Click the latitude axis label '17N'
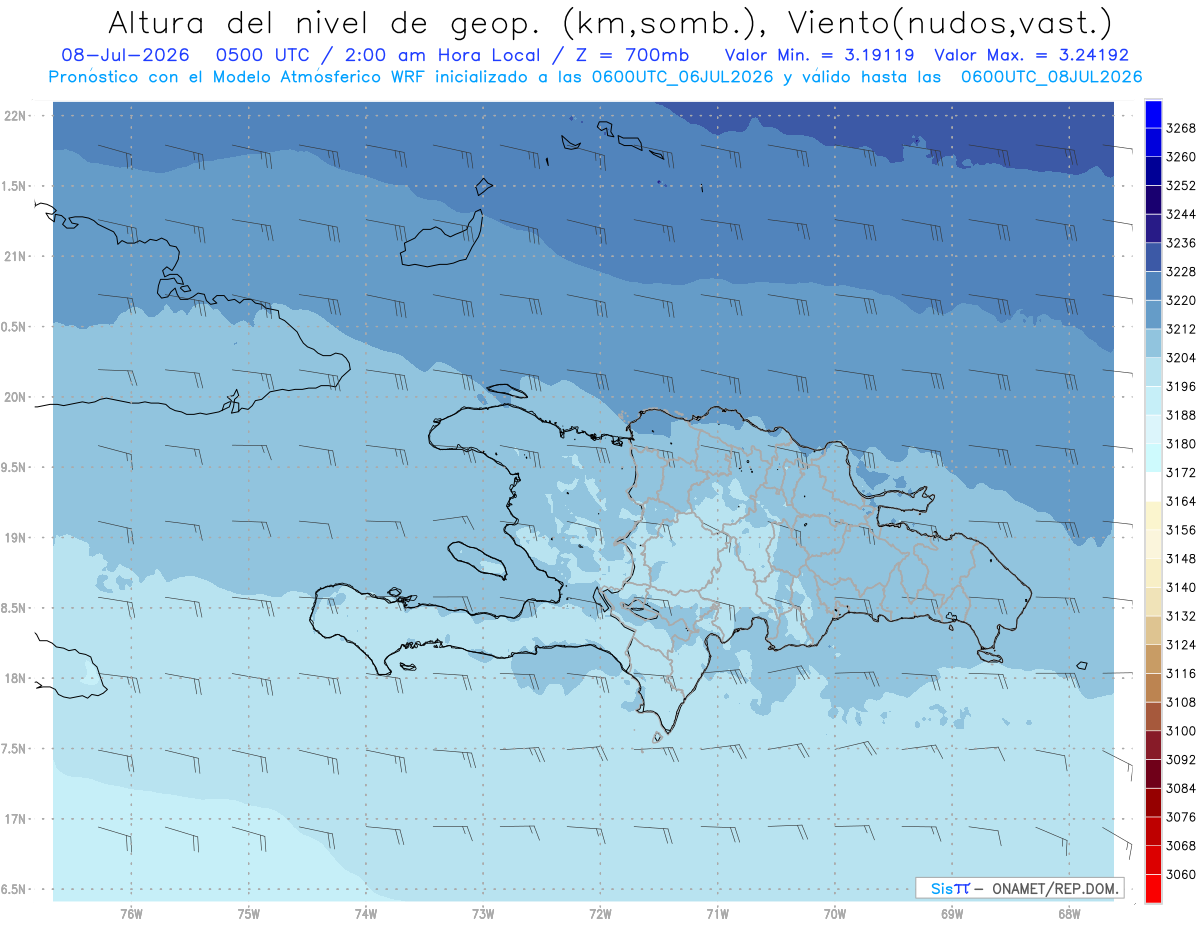 click(16, 819)
